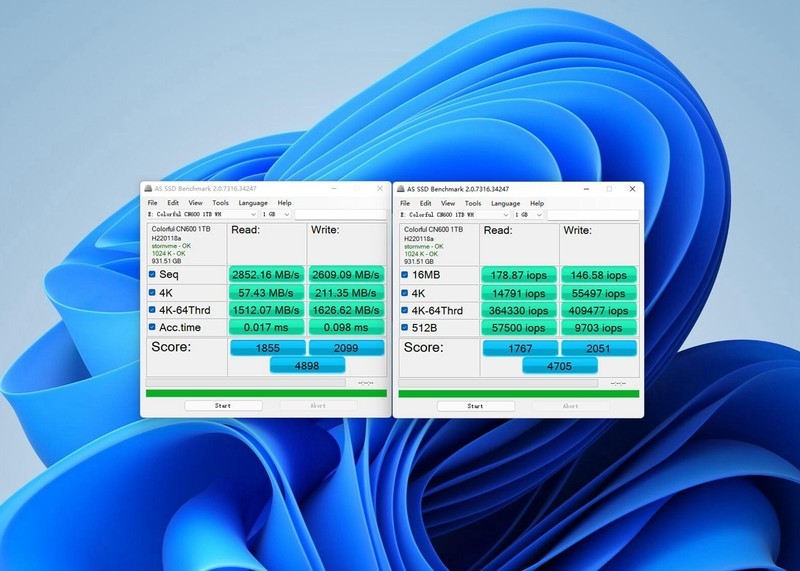Screen dimensions: 800x571
Task: Click the green progress bar in the MB/s window
Action: [266, 393]
